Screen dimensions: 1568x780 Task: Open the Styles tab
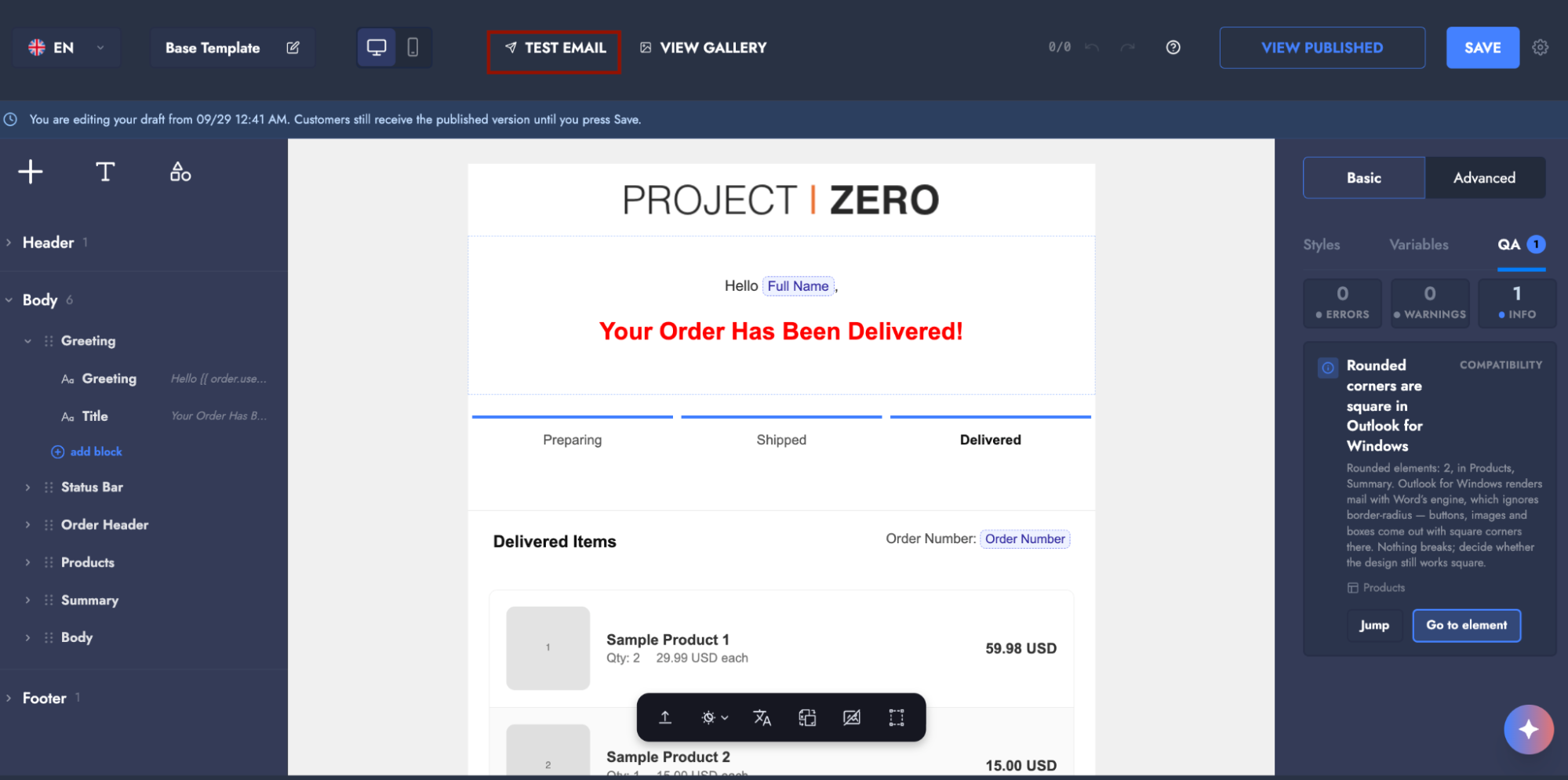pos(1322,245)
